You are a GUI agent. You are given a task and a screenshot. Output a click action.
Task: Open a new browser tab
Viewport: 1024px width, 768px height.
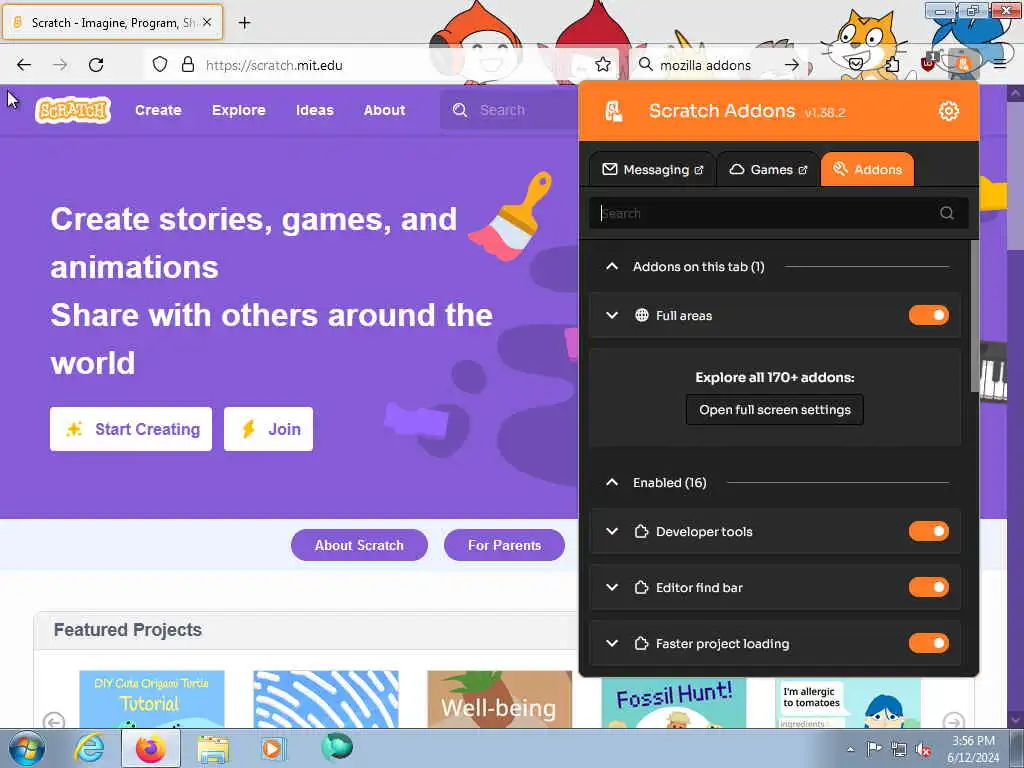tap(244, 23)
